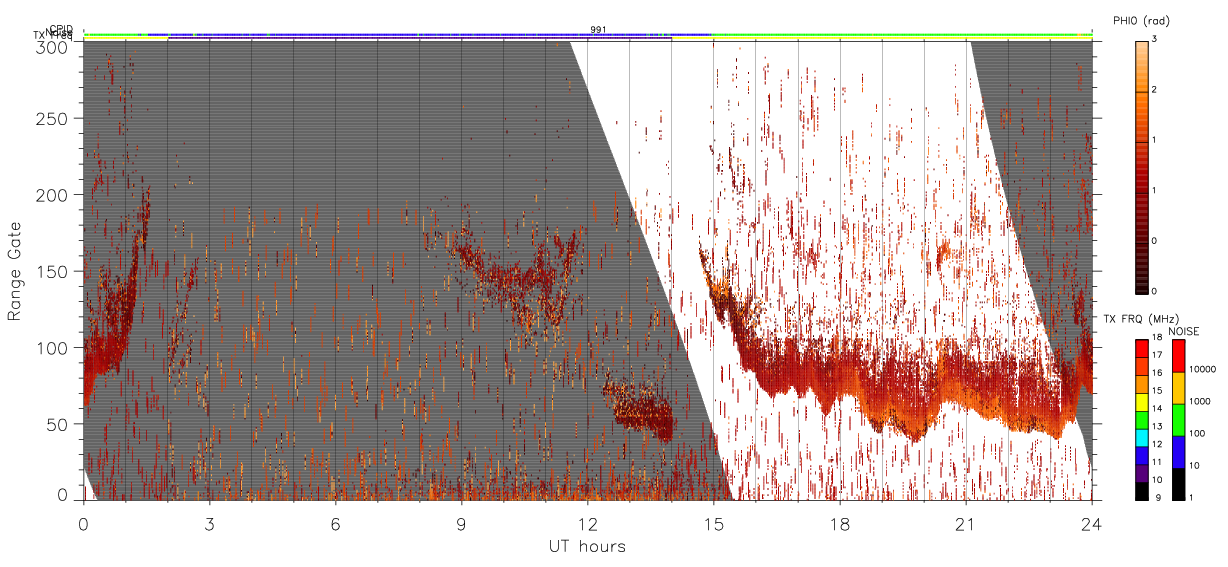Screen dimensions: 1228x567
Task: Pick the cyan 12–13 MHz TX FRQ swatch
Action: (1142, 440)
